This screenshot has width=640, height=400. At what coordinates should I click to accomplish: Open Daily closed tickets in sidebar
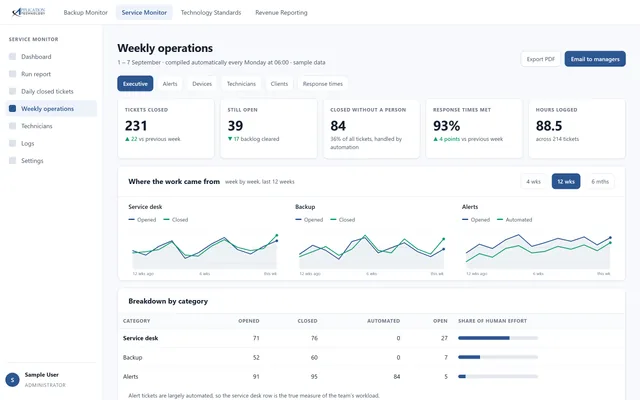click(x=51, y=91)
